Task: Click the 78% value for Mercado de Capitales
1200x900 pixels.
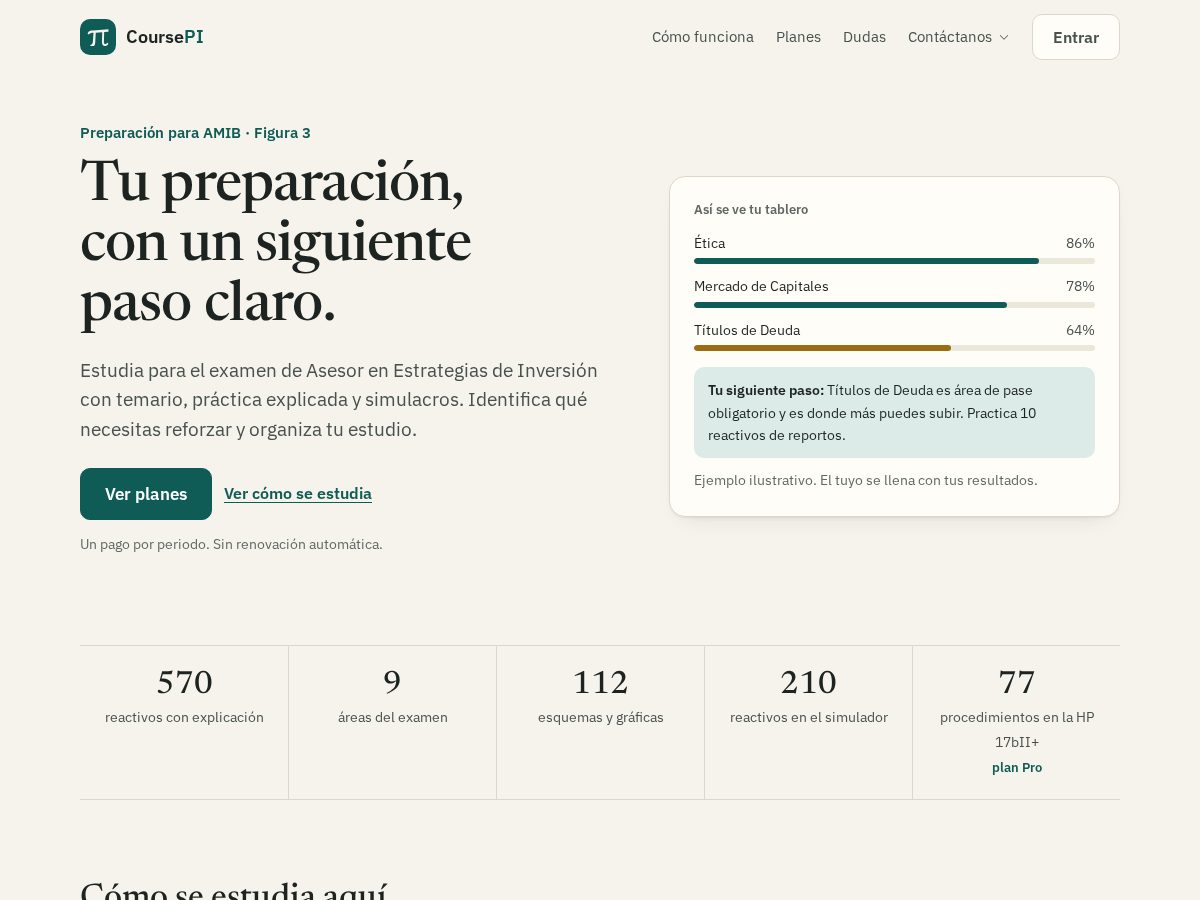Action: point(1080,286)
